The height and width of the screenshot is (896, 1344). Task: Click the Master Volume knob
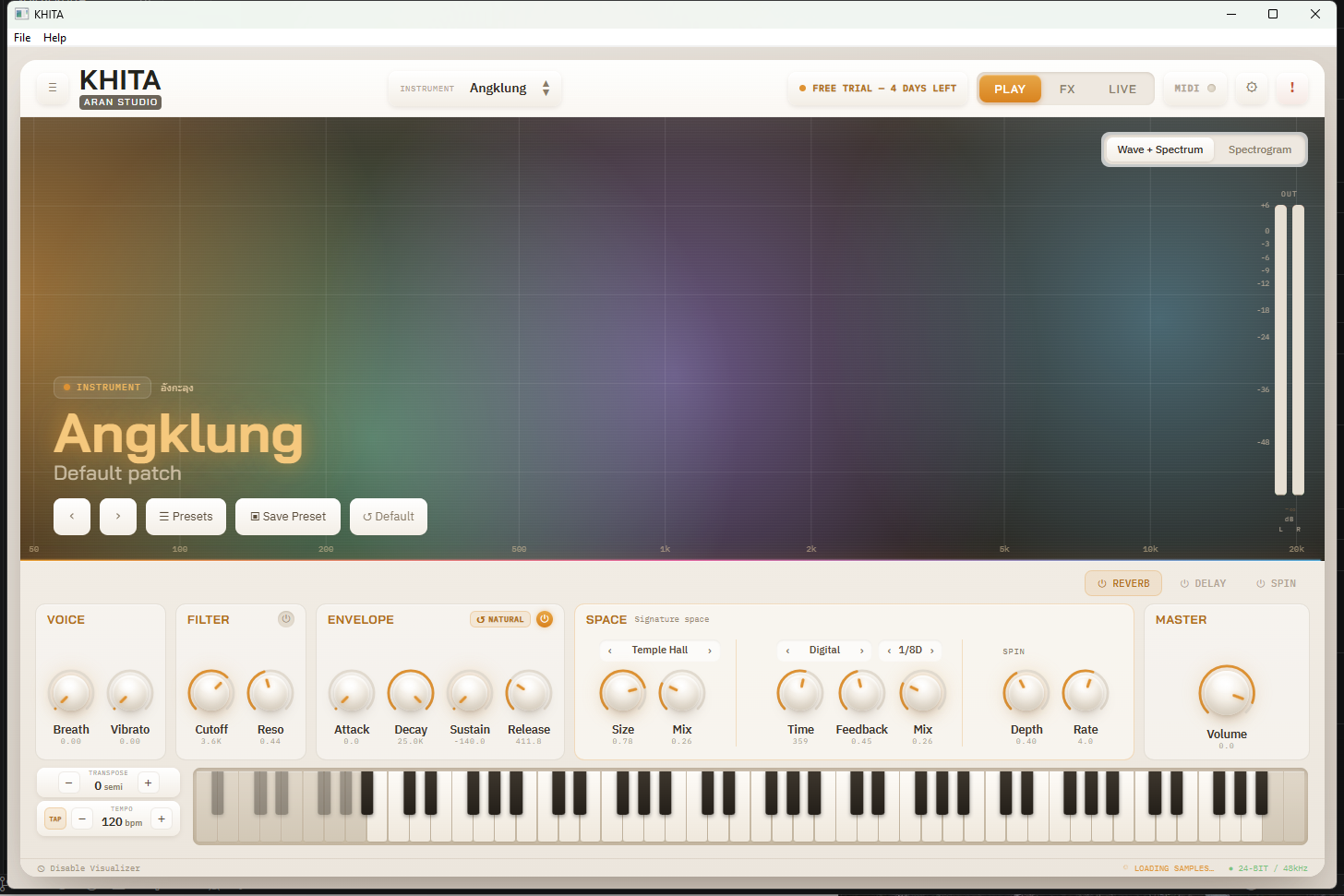tap(1227, 692)
